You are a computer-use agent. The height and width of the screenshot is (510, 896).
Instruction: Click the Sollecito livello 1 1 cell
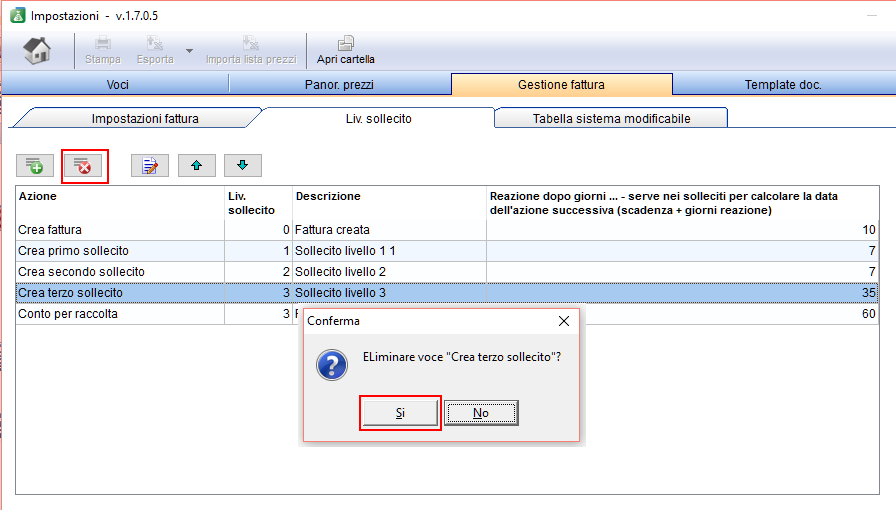point(389,251)
